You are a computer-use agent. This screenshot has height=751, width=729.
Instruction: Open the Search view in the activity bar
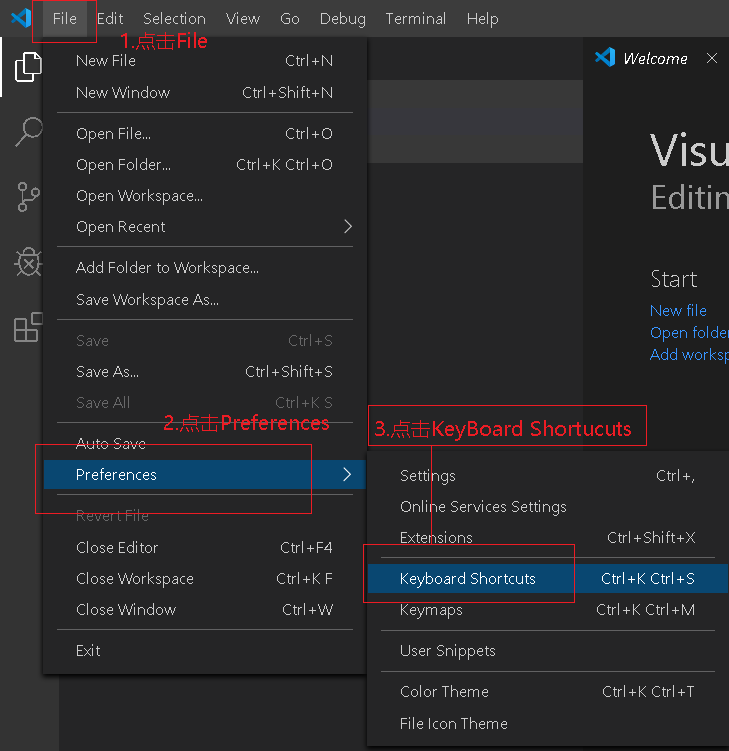pos(28,131)
